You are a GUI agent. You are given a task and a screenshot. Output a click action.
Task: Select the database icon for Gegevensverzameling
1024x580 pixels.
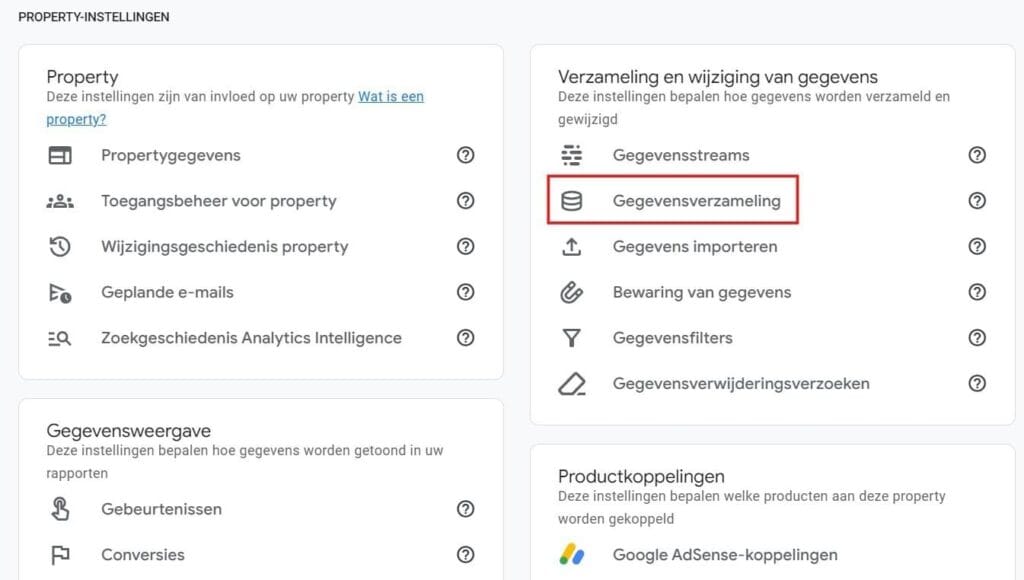click(571, 200)
